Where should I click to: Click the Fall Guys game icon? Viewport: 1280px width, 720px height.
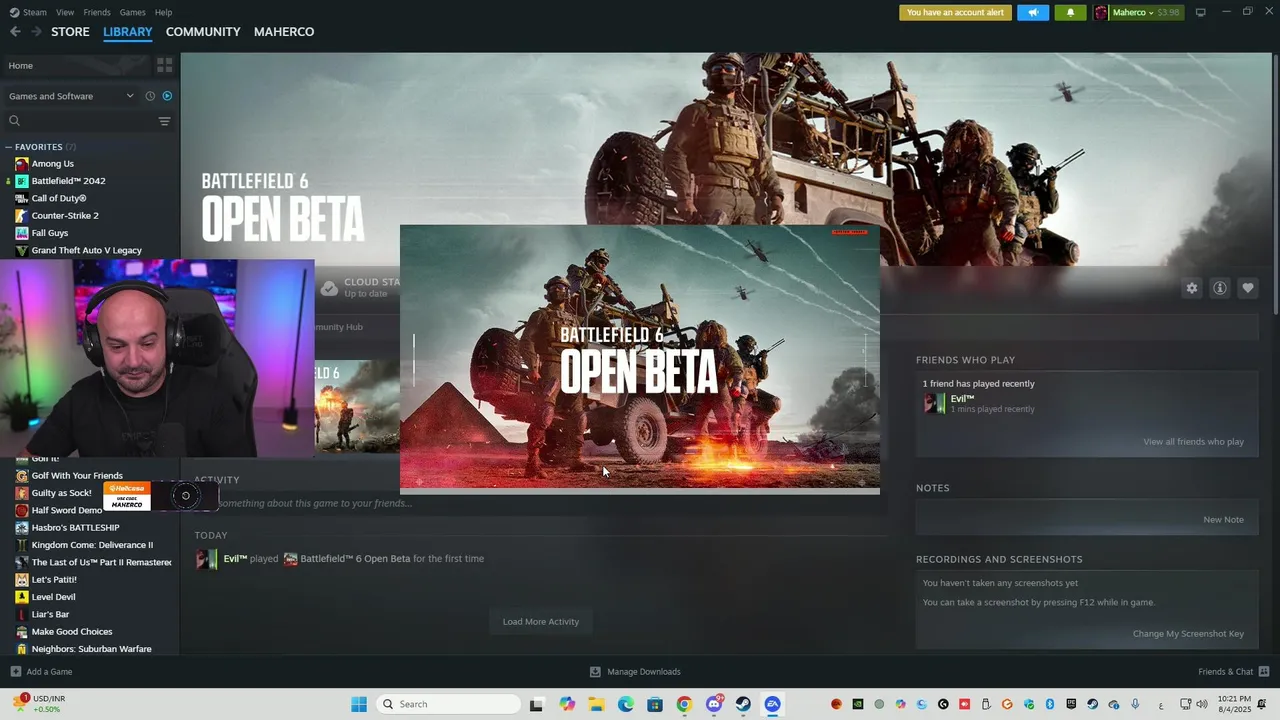tap(22, 233)
